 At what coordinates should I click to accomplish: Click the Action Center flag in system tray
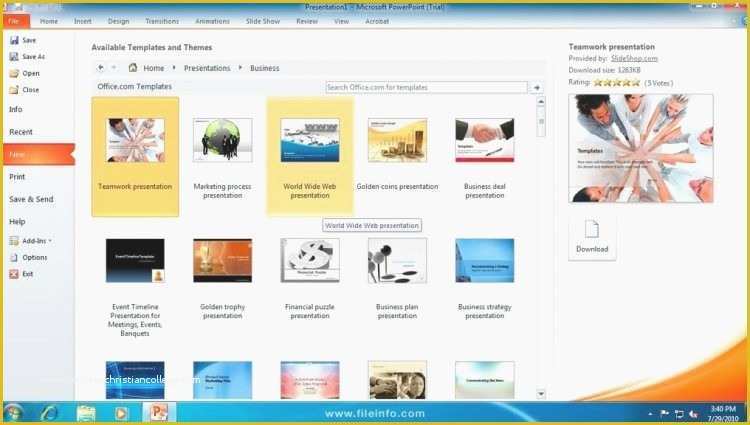(665, 414)
